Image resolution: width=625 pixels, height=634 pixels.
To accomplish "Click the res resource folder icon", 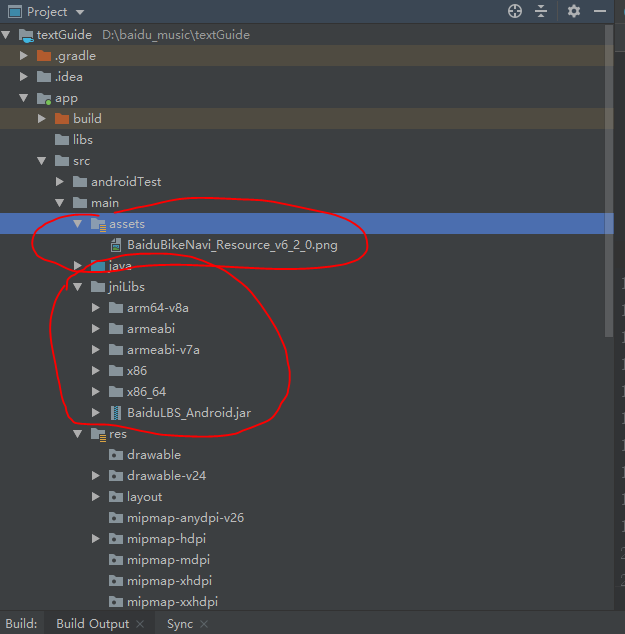I will tap(98, 434).
